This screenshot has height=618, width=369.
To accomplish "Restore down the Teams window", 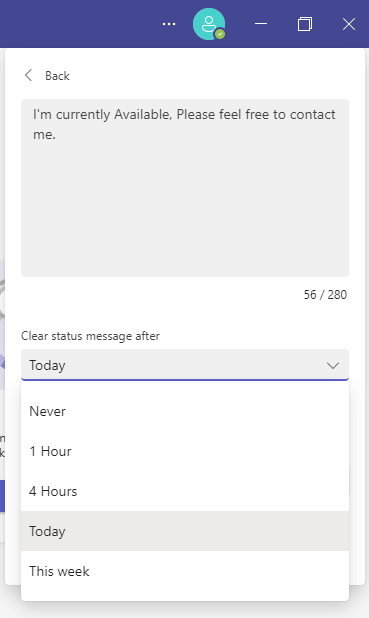I will point(305,24).
